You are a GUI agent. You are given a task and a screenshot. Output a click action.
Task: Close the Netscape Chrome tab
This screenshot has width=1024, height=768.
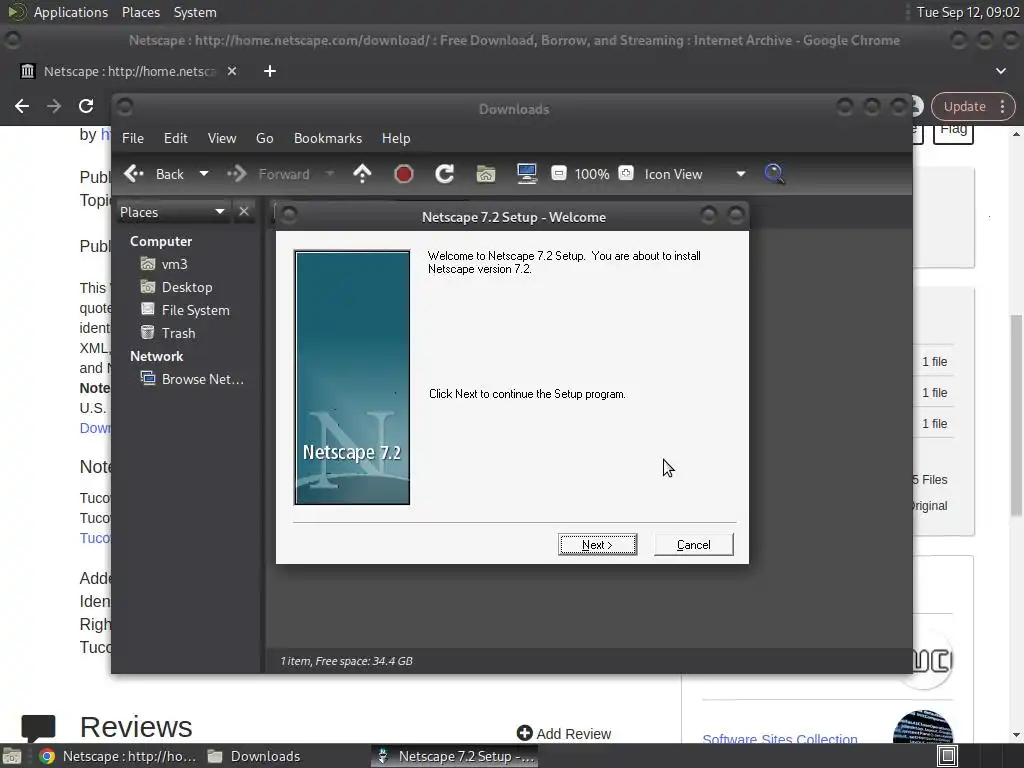(x=232, y=71)
